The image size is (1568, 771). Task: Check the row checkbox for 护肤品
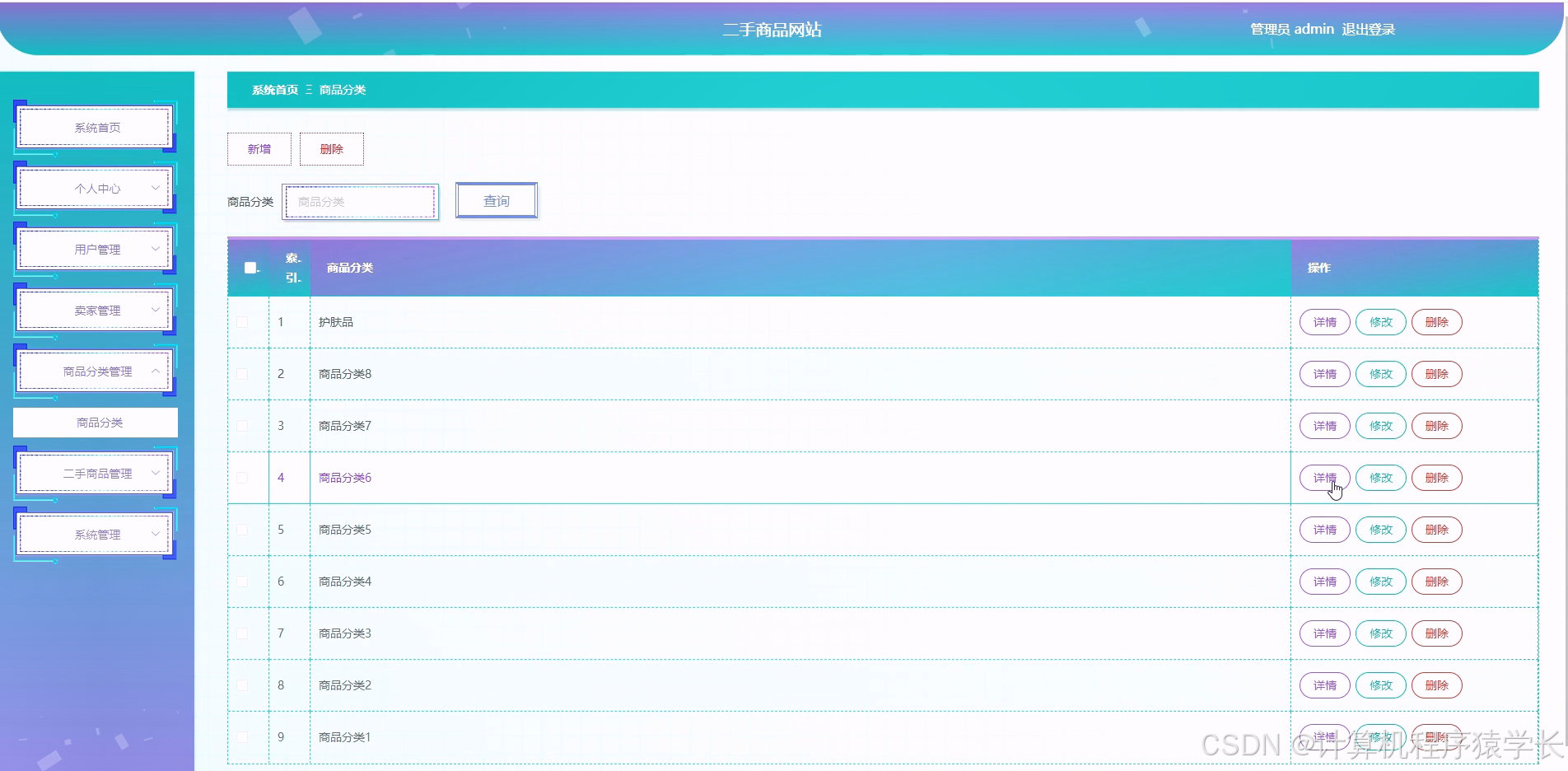point(242,322)
